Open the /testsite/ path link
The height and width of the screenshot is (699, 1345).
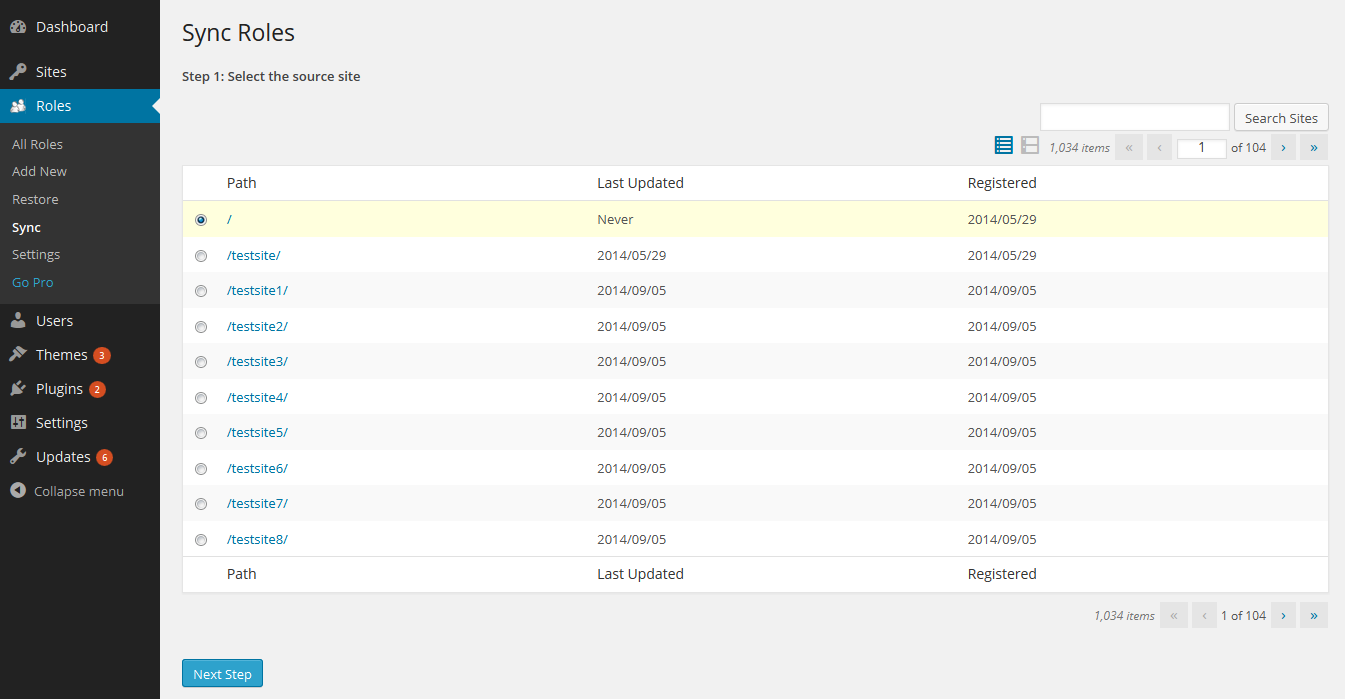point(254,255)
